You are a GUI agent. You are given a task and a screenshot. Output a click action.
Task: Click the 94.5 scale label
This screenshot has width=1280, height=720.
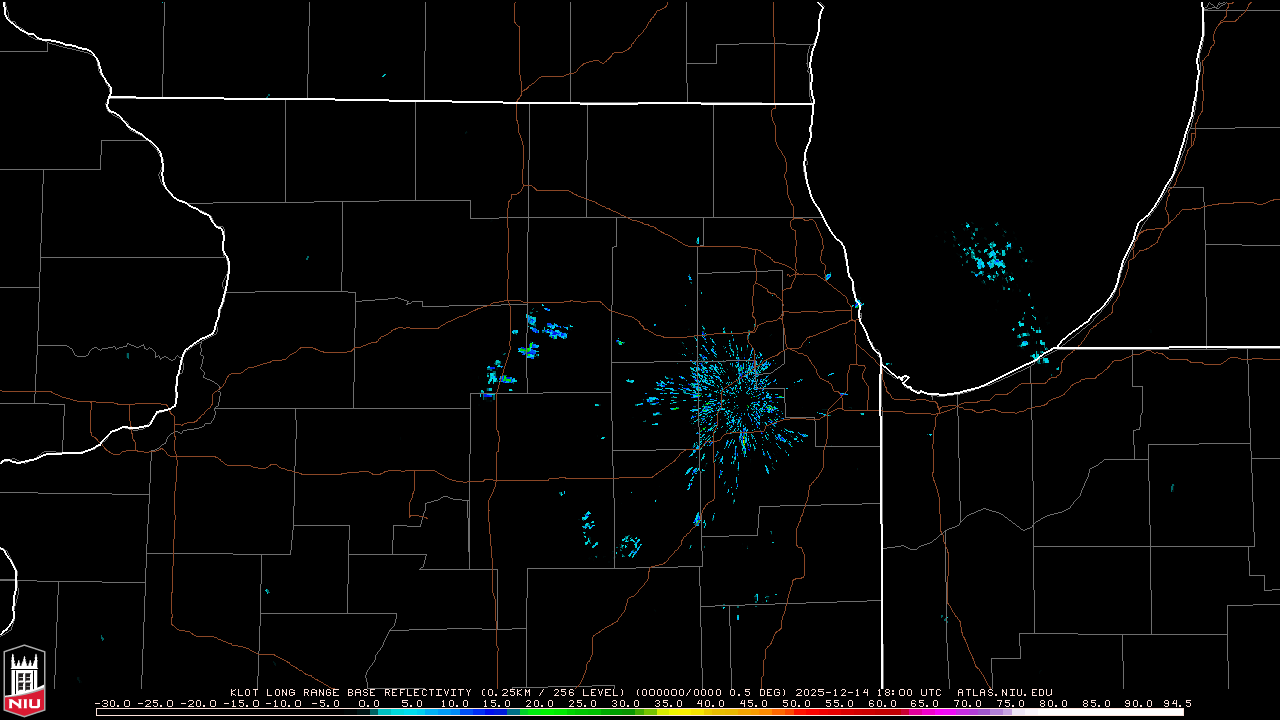[1177, 703]
